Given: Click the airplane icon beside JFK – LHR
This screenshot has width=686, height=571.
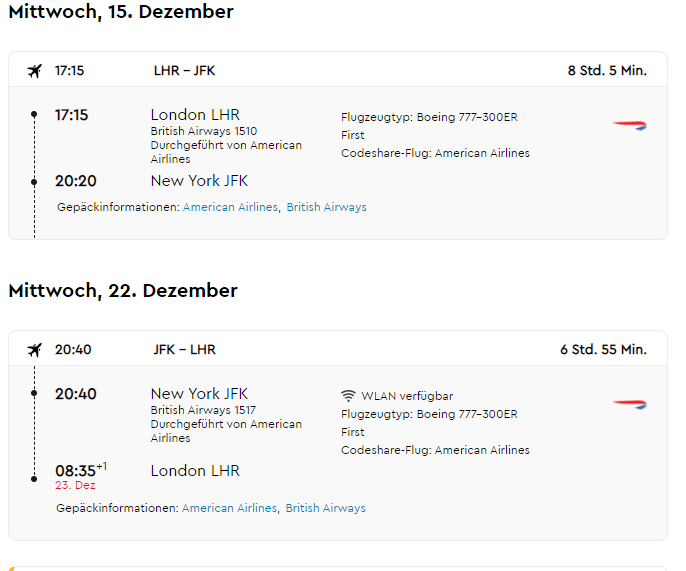Looking at the screenshot, I should (x=35, y=350).
